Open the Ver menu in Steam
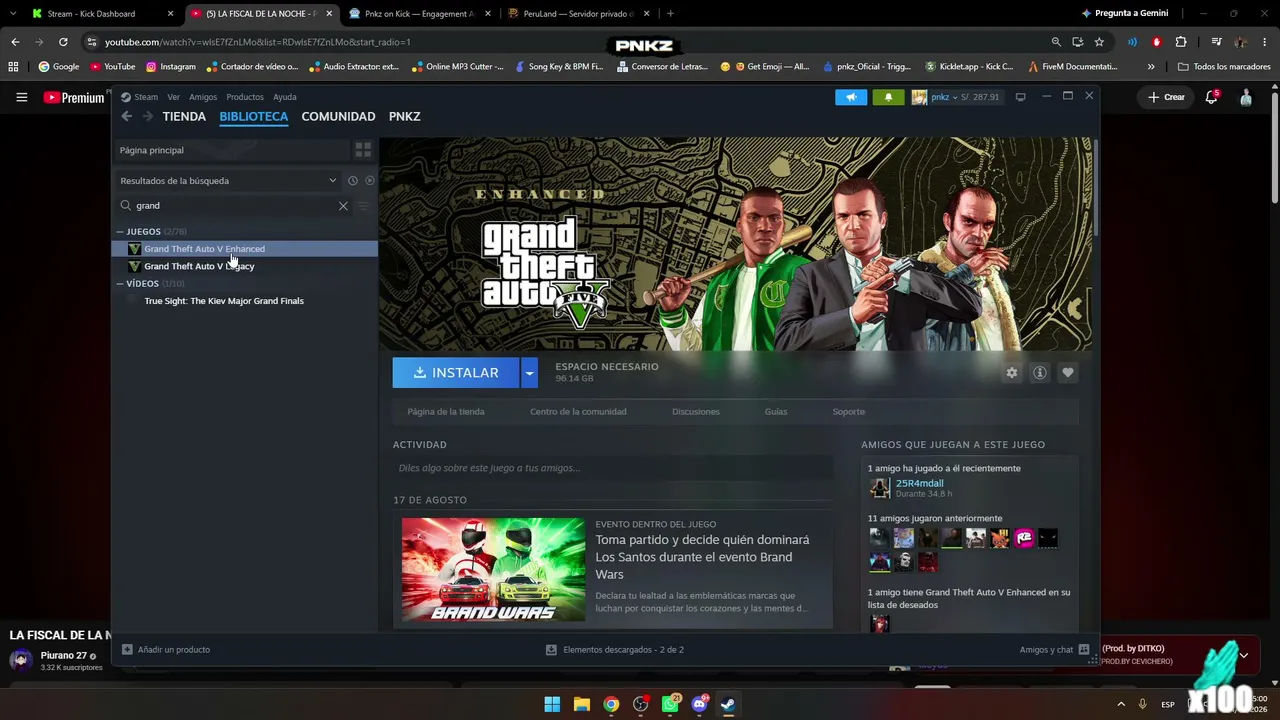Image resolution: width=1280 pixels, height=720 pixels. 174,97
